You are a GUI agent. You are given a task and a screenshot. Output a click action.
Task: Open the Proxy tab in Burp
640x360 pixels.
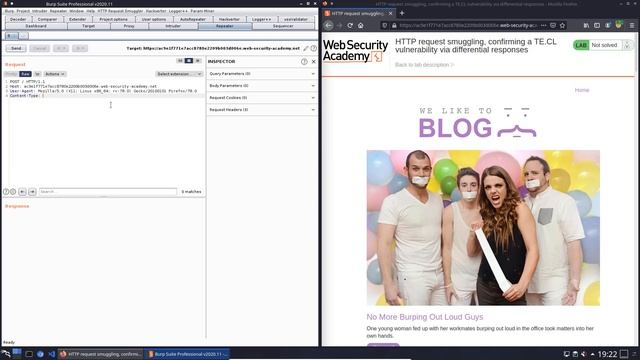click(129, 26)
